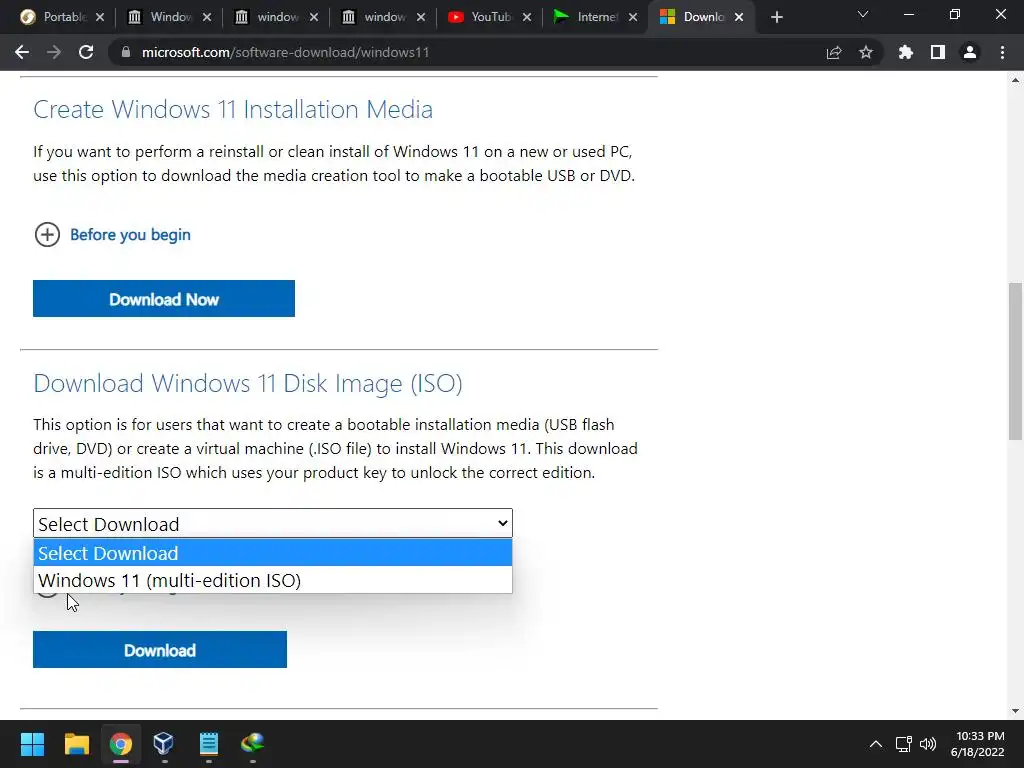Open the volume tray icon
The height and width of the screenshot is (768, 1024).
click(927, 744)
